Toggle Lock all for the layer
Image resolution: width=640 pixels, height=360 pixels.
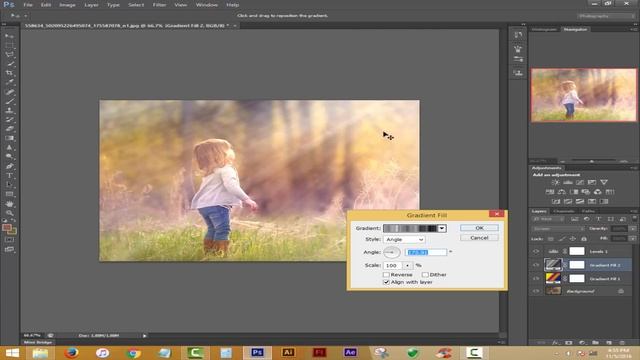pos(584,238)
